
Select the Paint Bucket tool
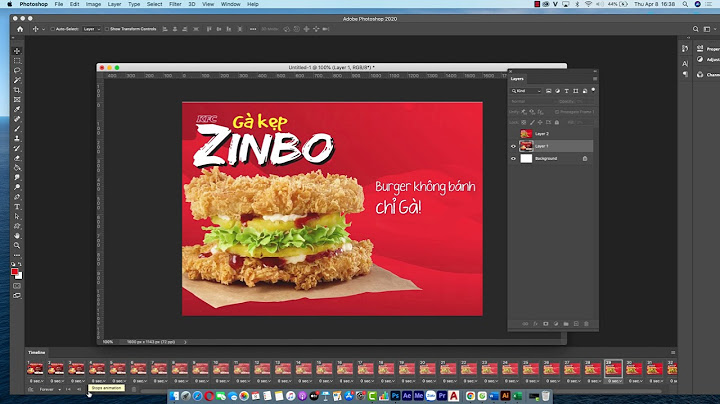pyautogui.click(x=17, y=168)
